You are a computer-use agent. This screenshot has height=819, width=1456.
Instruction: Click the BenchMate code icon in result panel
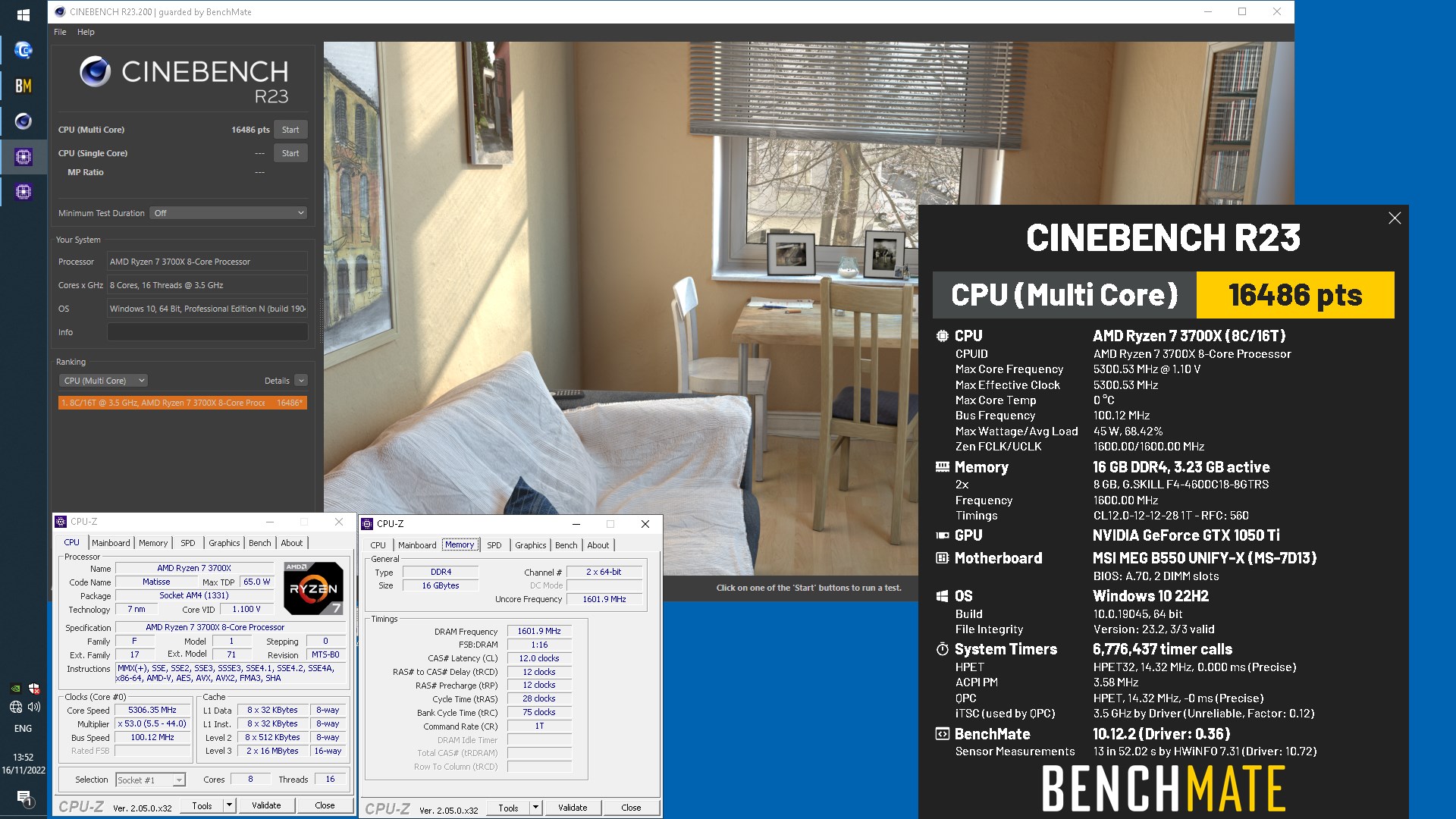pyautogui.click(x=942, y=734)
